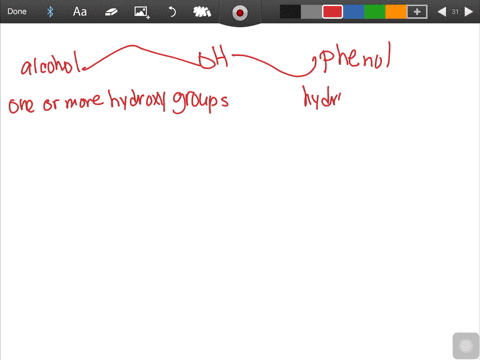Go to the next page arrow
Image resolution: width=480 pixels, height=360 pixels.
469,12
